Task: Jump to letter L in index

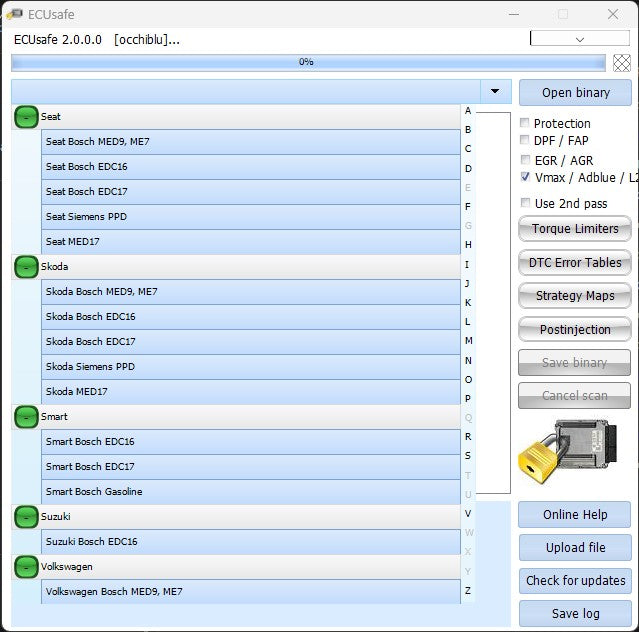Action: point(468,322)
